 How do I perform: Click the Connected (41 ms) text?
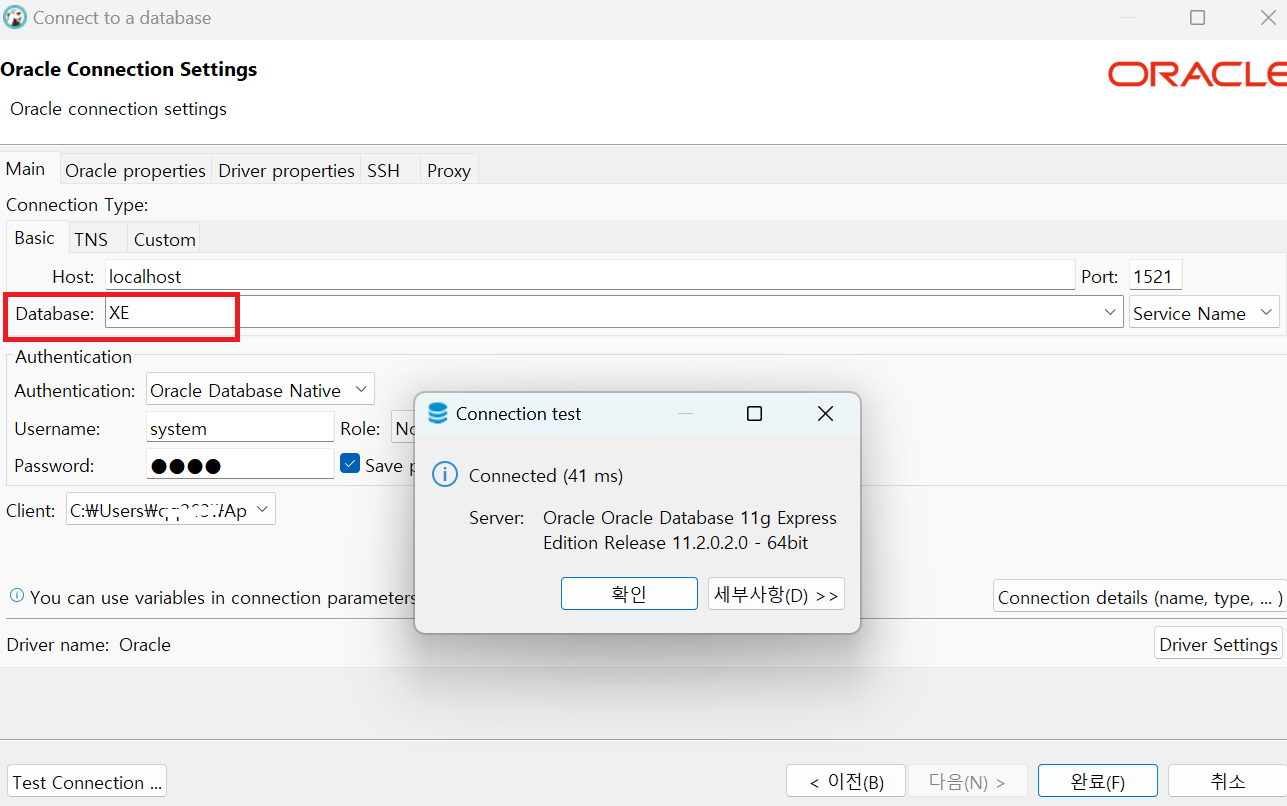(546, 475)
